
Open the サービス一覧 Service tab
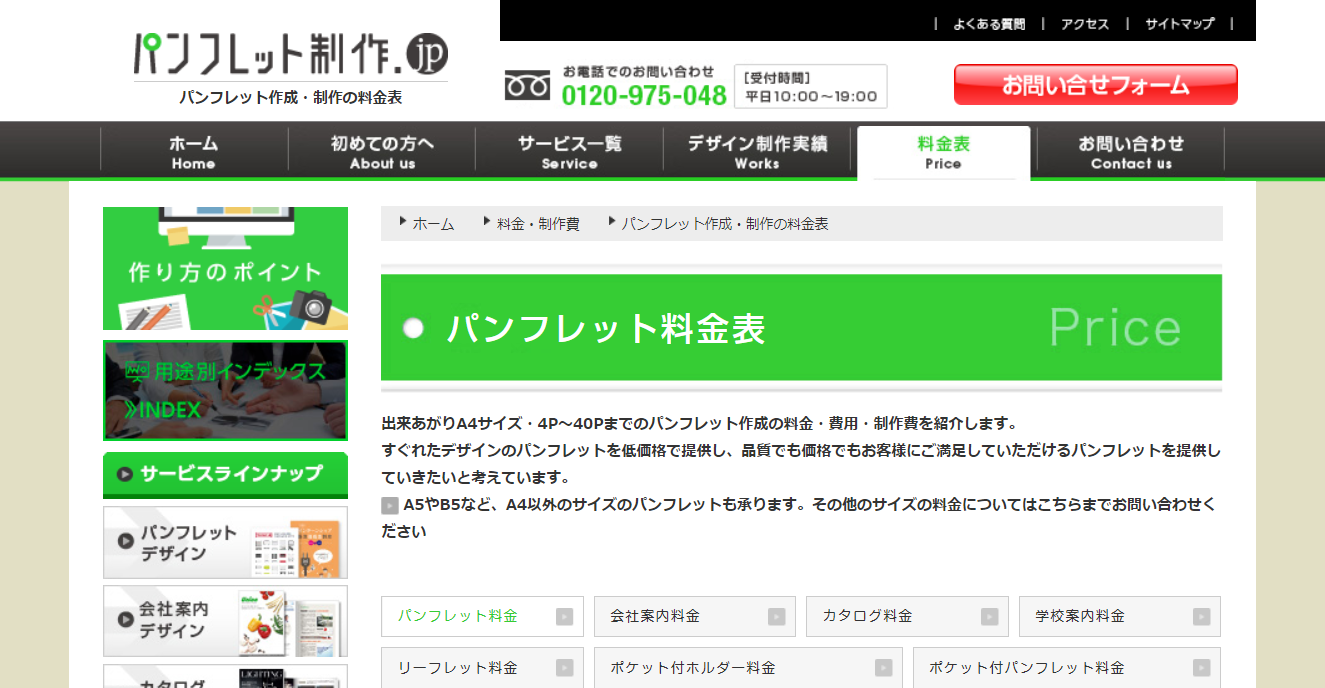[x=569, y=151]
